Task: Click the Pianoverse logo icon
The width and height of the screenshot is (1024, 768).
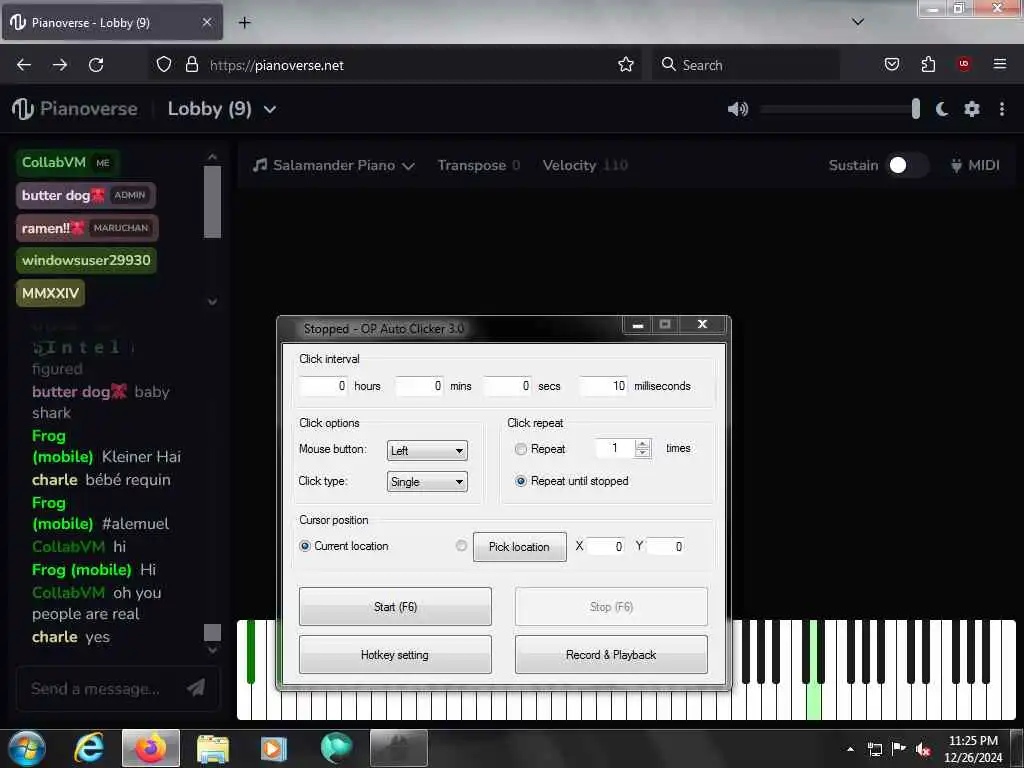Action: pos(22,109)
